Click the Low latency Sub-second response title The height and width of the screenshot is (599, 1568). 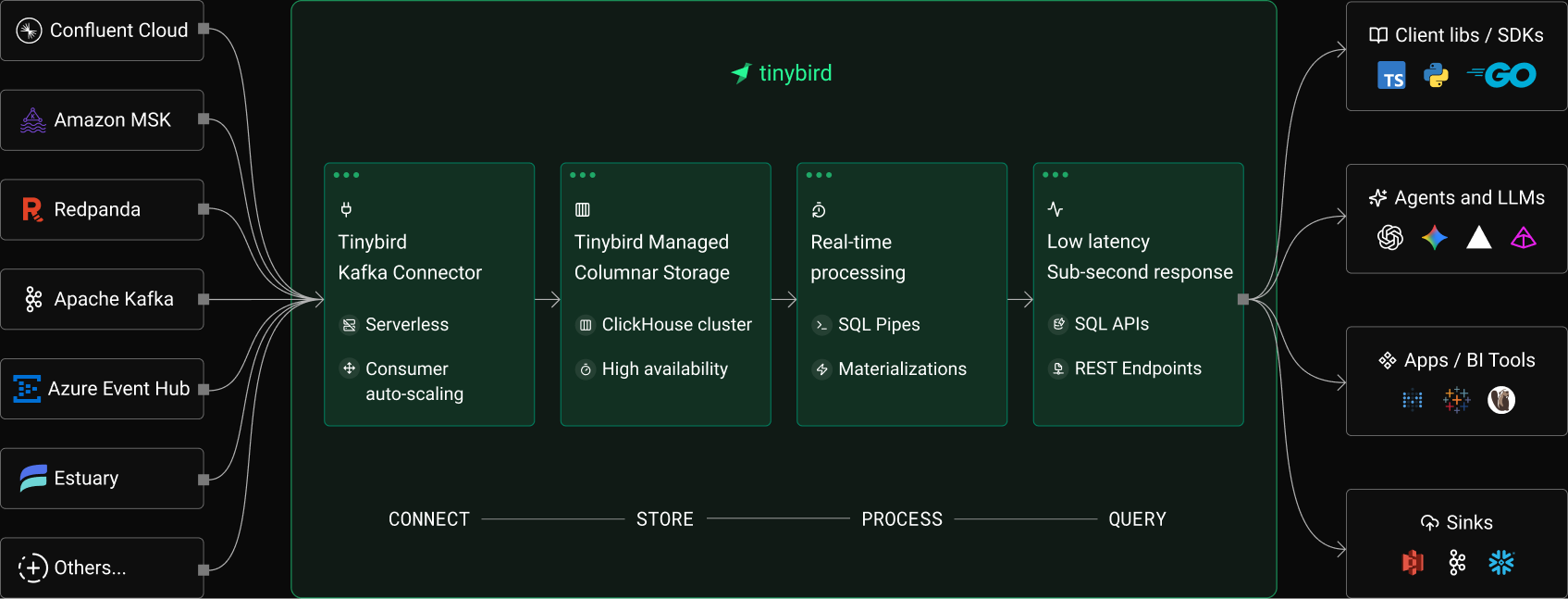(x=1140, y=256)
